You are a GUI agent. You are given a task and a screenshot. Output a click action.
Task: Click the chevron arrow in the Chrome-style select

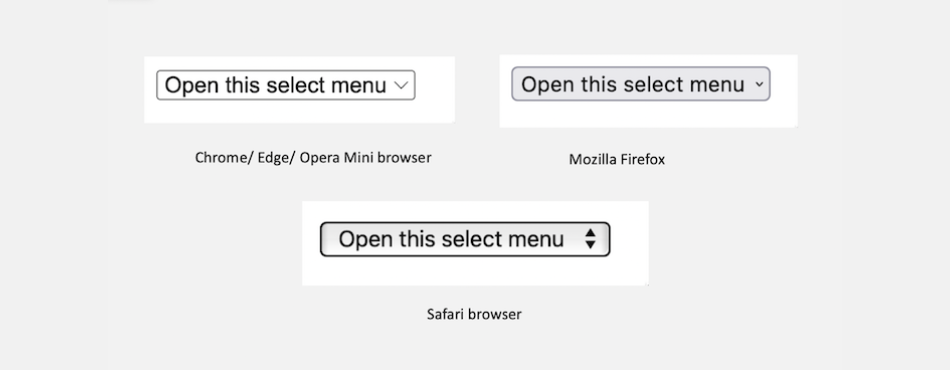click(x=401, y=85)
